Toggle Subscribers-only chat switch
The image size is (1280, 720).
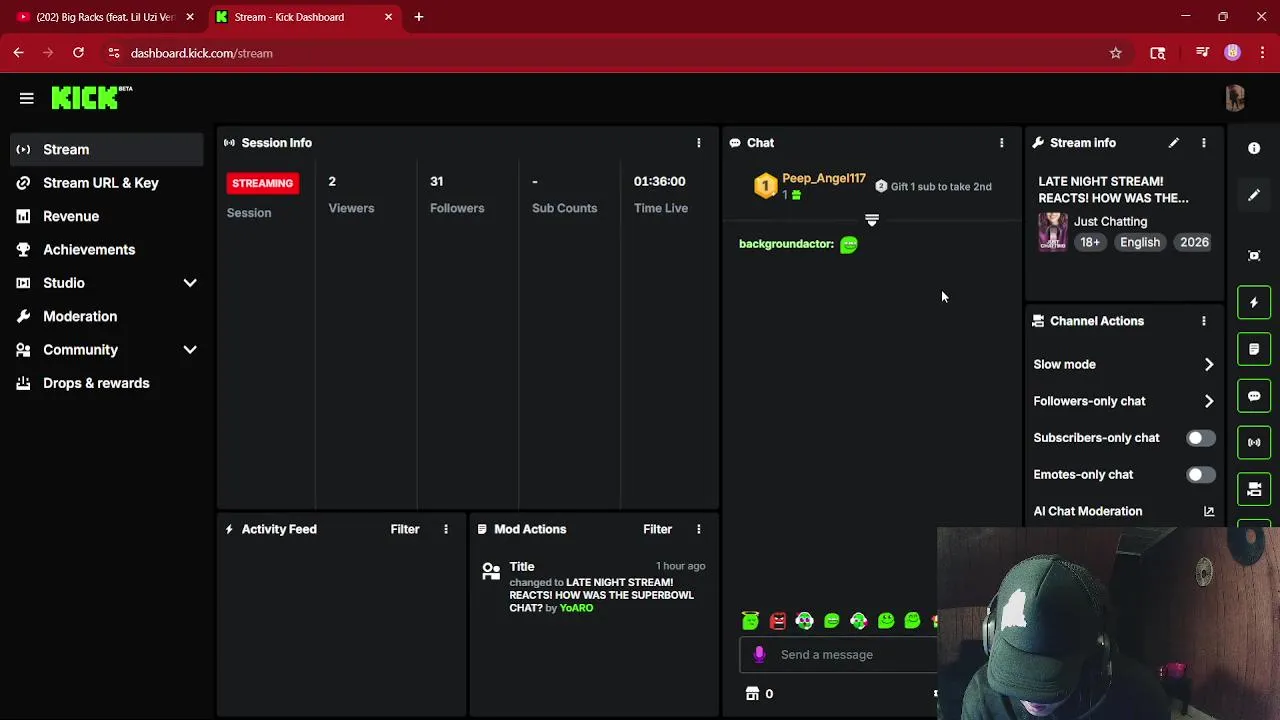(x=1200, y=438)
